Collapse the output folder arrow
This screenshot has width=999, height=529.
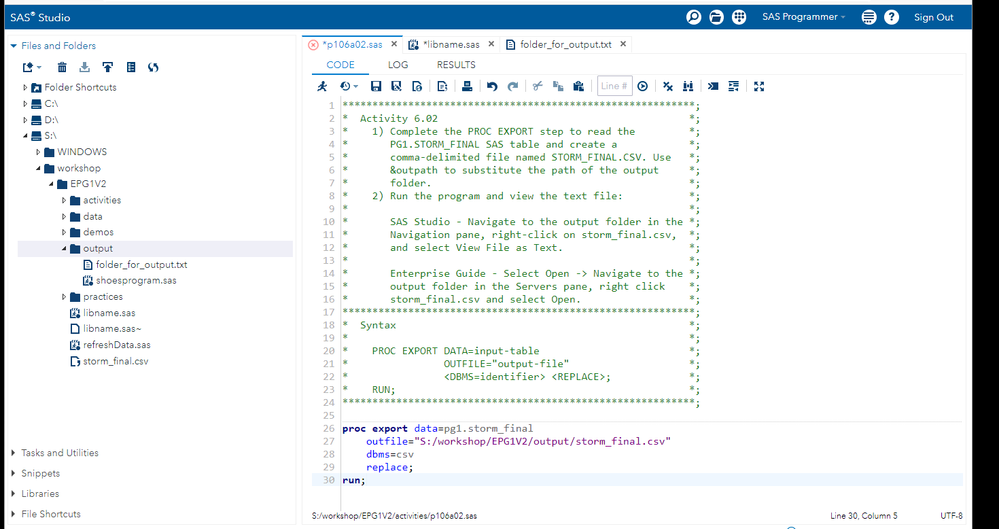click(x=64, y=249)
